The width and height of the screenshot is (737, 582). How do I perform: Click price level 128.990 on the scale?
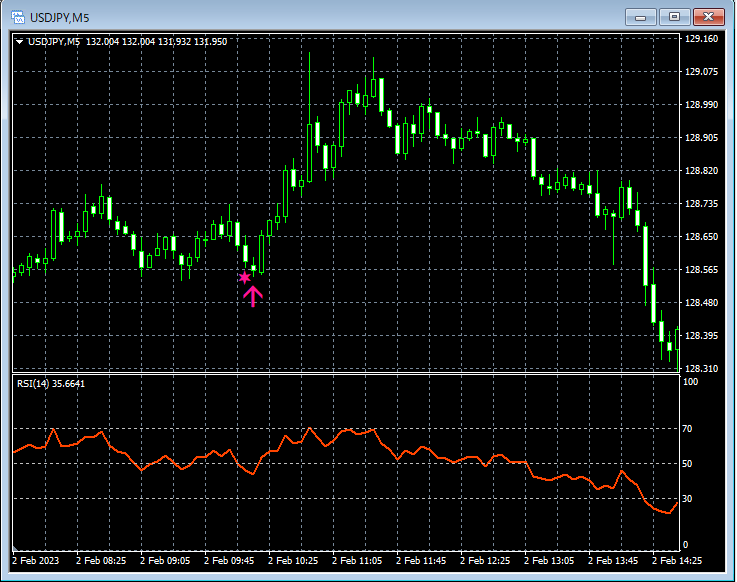click(701, 104)
